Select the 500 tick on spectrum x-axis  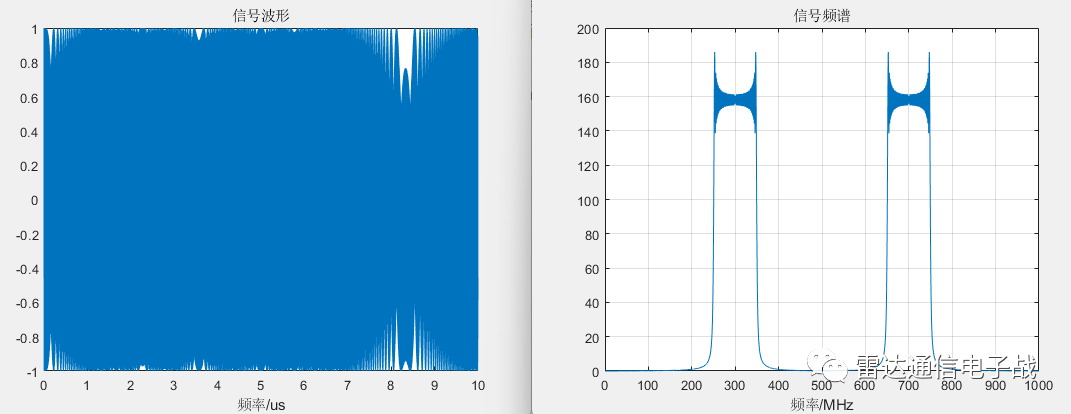(x=821, y=385)
